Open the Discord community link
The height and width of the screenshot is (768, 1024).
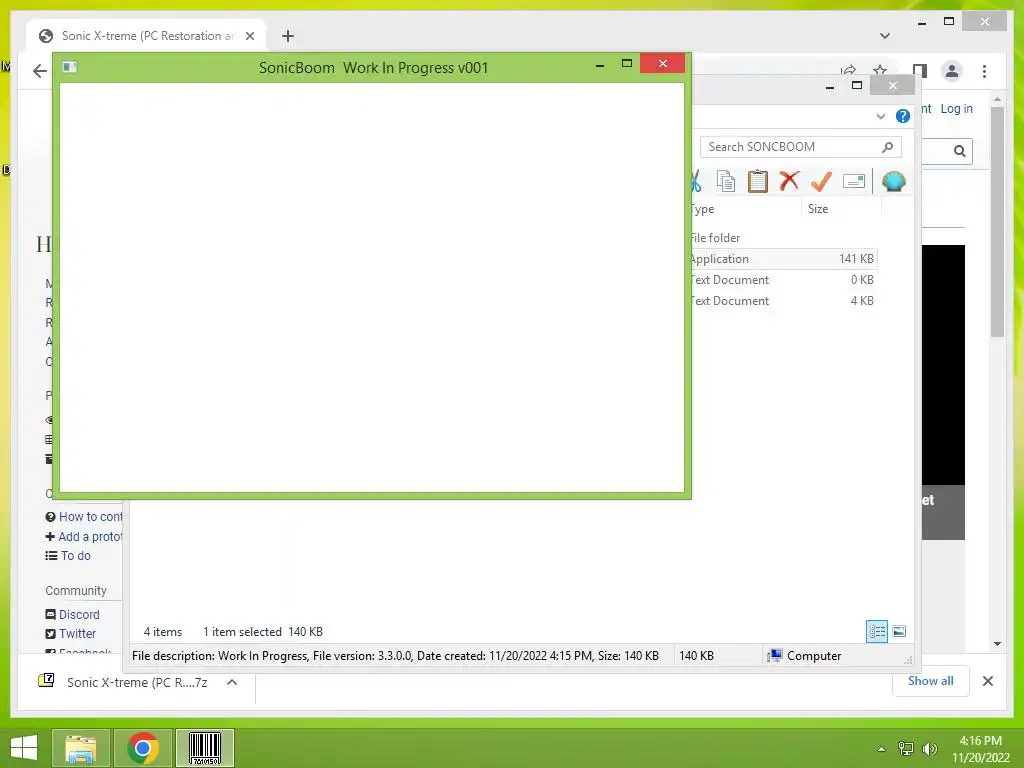72,615
